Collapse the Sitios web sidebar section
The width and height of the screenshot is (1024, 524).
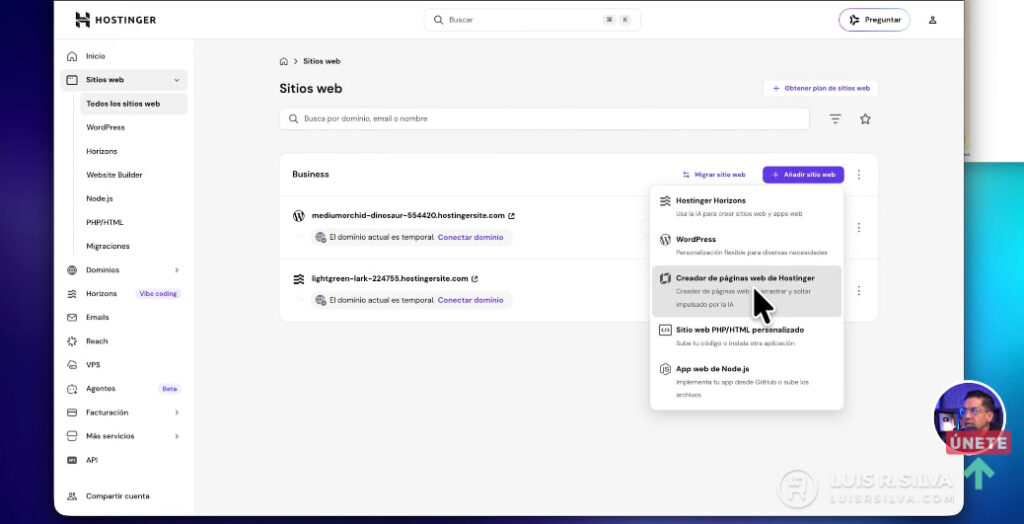point(176,80)
